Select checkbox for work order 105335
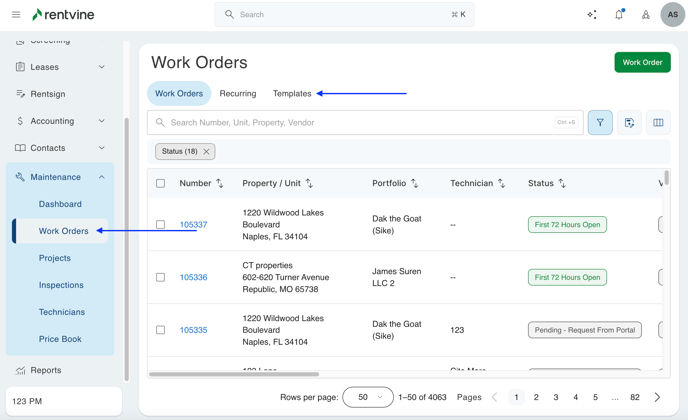Image resolution: width=688 pixels, height=420 pixels. pyautogui.click(x=160, y=330)
